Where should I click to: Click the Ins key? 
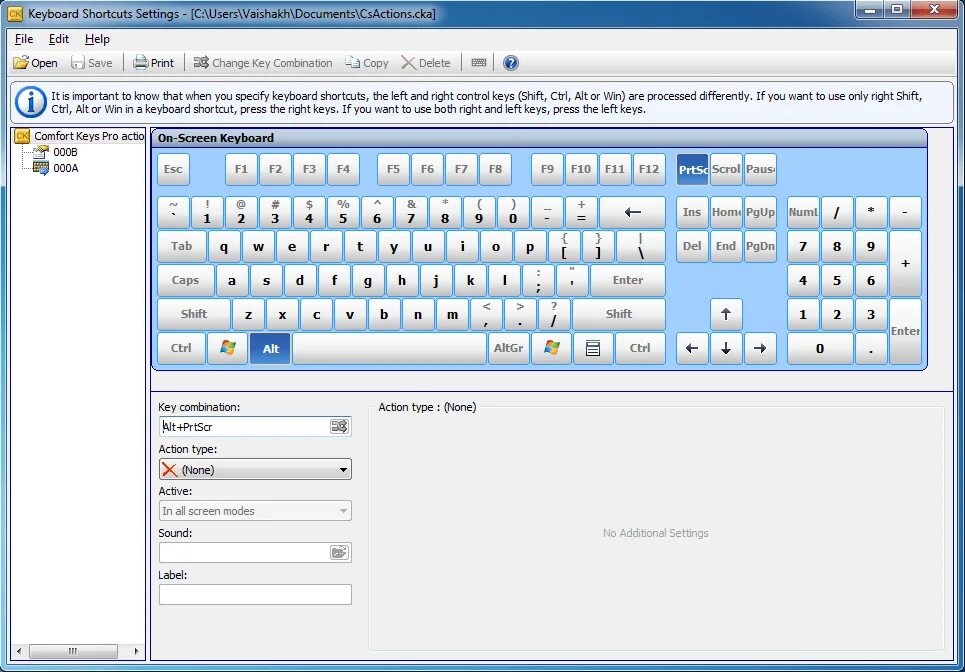point(692,213)
